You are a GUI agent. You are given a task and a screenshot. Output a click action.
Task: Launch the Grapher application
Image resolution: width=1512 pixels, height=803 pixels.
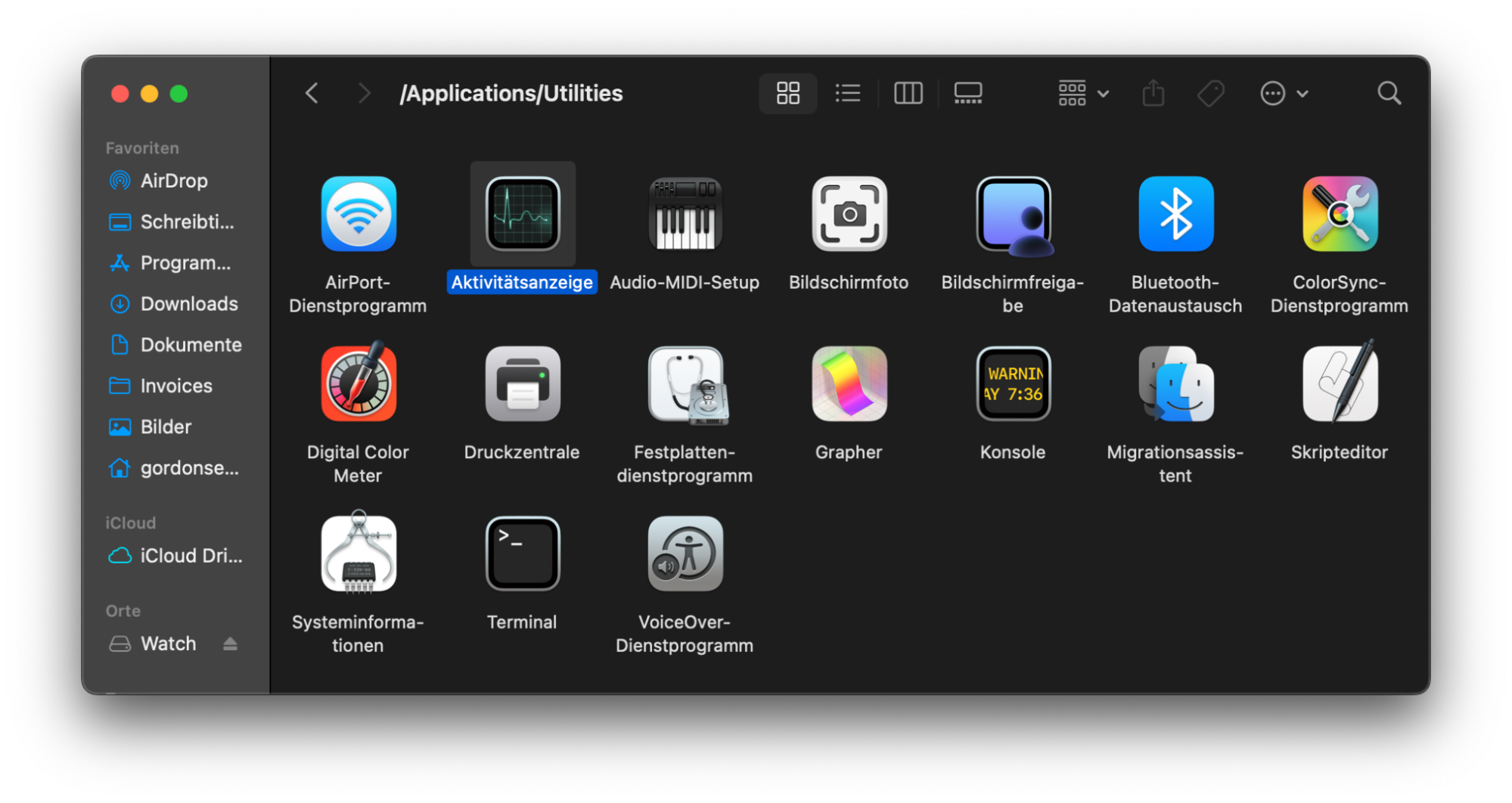(x=849, y=383)
